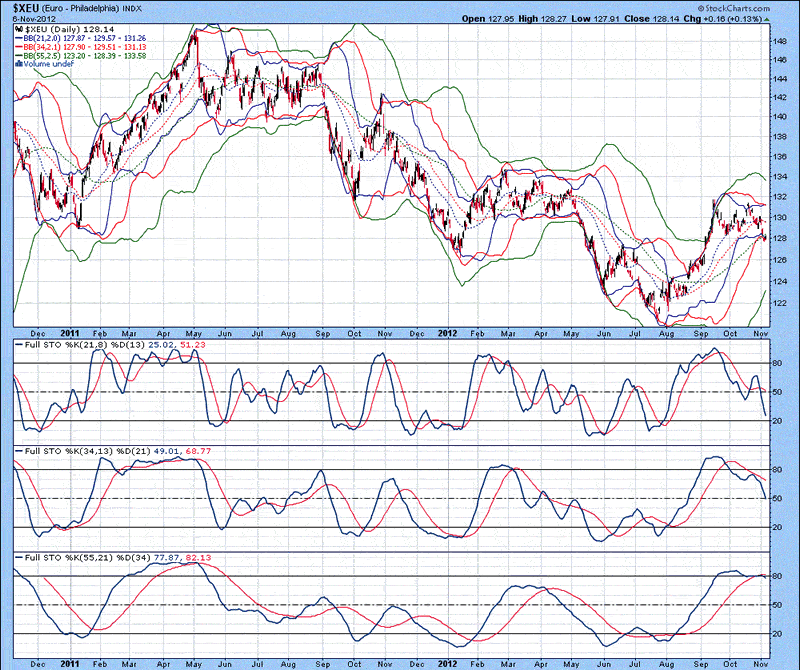800x670 pixels.
Task: Click the $XEU ticker symbol title
Action: click(x=27, y=7)
